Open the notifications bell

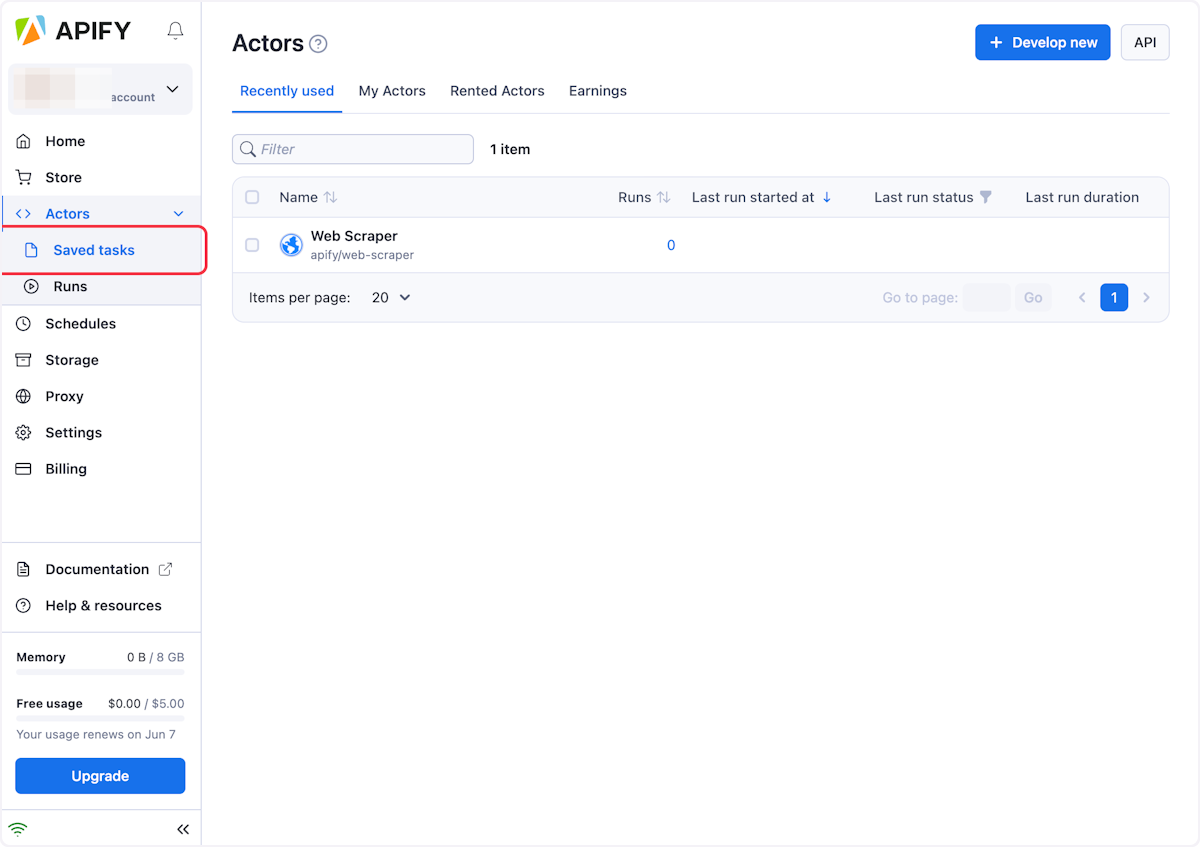pyautogui.click(x=176, y=31)
